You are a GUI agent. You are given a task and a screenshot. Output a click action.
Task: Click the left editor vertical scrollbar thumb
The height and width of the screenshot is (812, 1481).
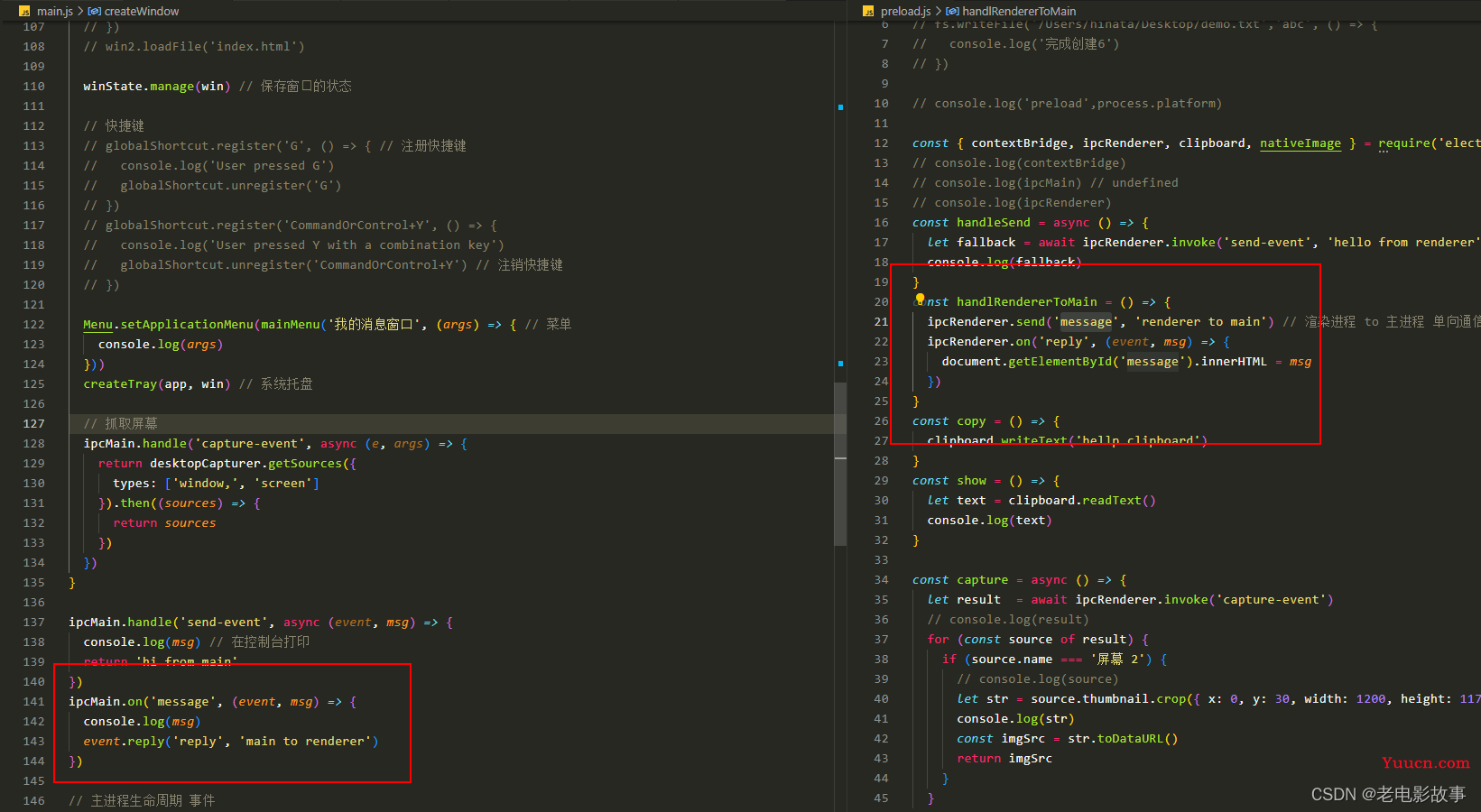[840, 464]
